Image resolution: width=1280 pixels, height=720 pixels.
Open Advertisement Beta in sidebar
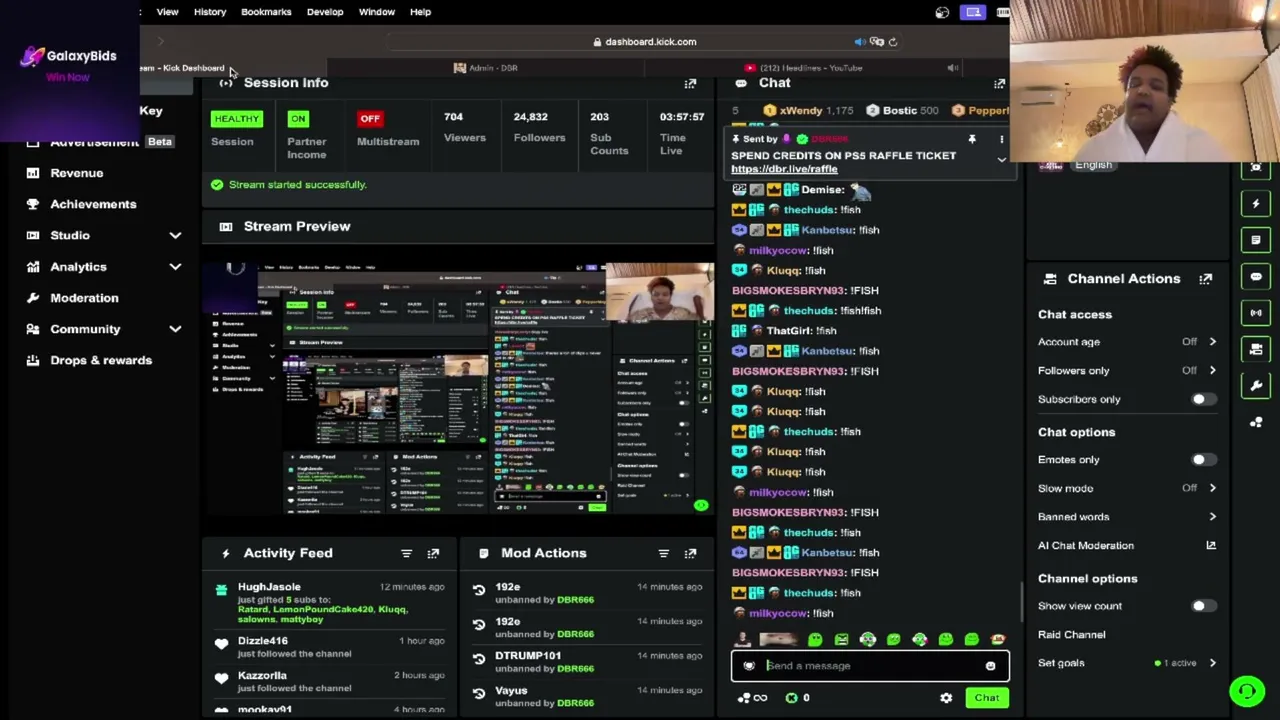[x=111, y=142]
